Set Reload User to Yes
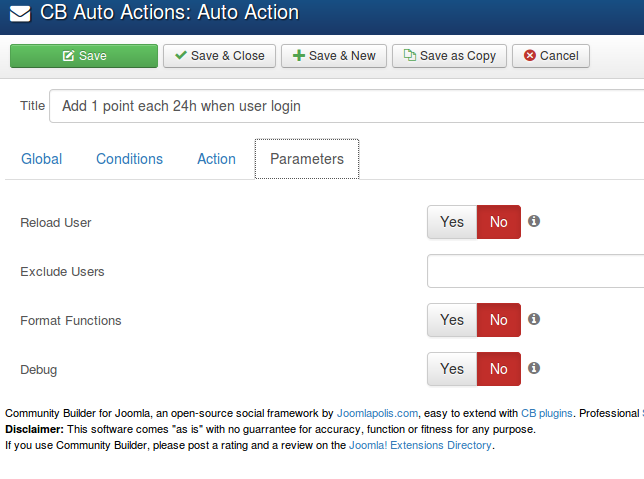644x479 pixels. point(452,222)
